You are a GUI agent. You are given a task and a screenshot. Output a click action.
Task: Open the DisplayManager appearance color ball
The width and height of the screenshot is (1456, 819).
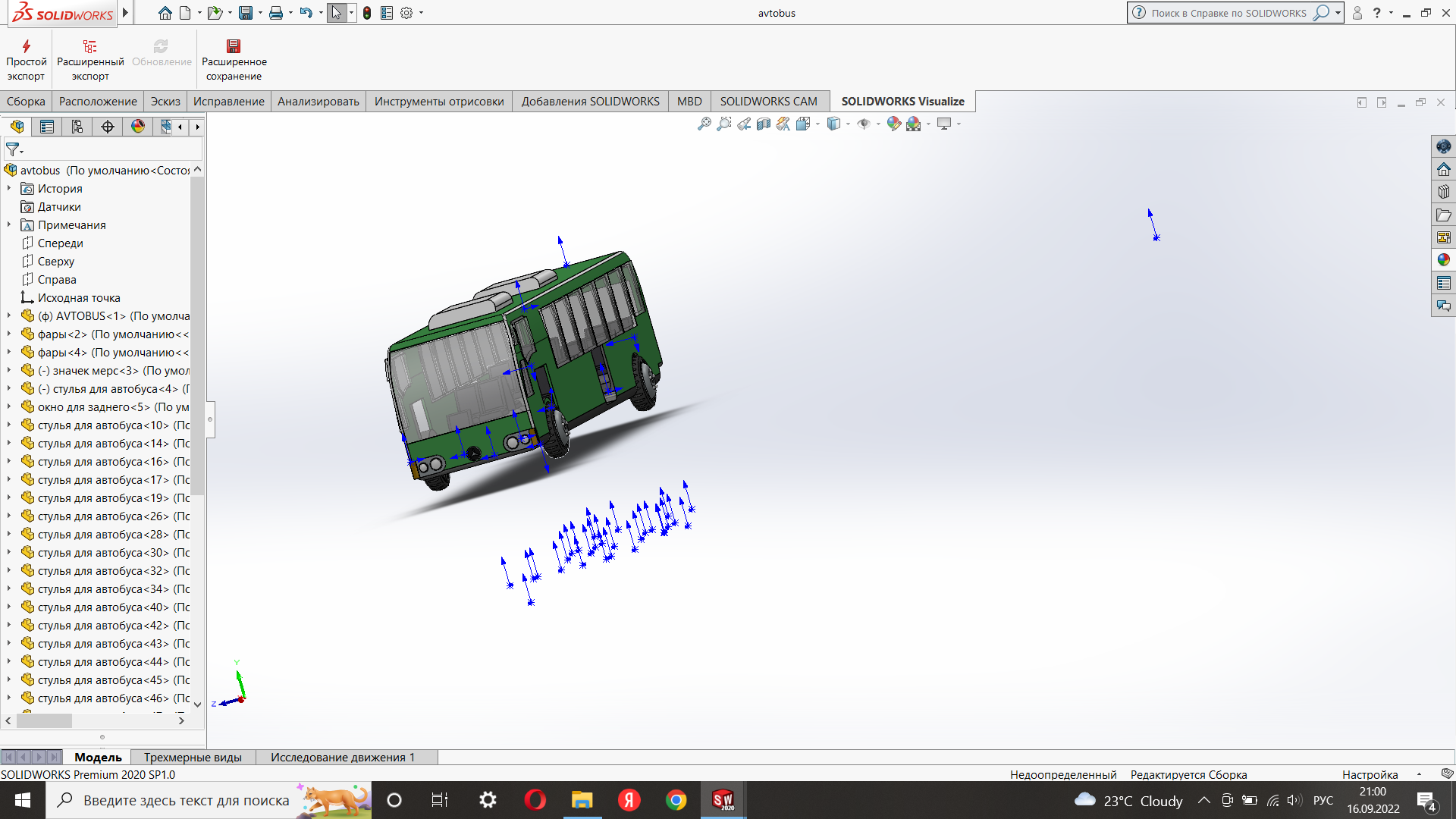[138, 127]
